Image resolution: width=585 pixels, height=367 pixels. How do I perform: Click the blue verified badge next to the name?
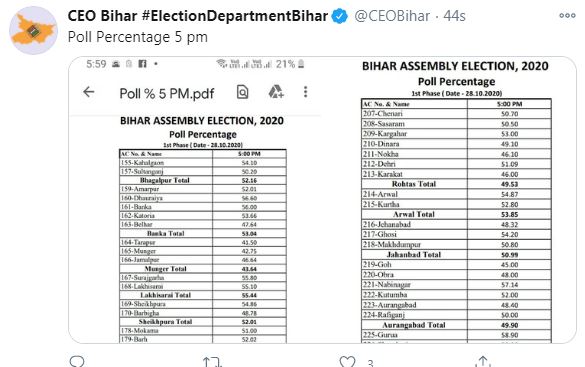pyautogui.click(x=340, y=16)
